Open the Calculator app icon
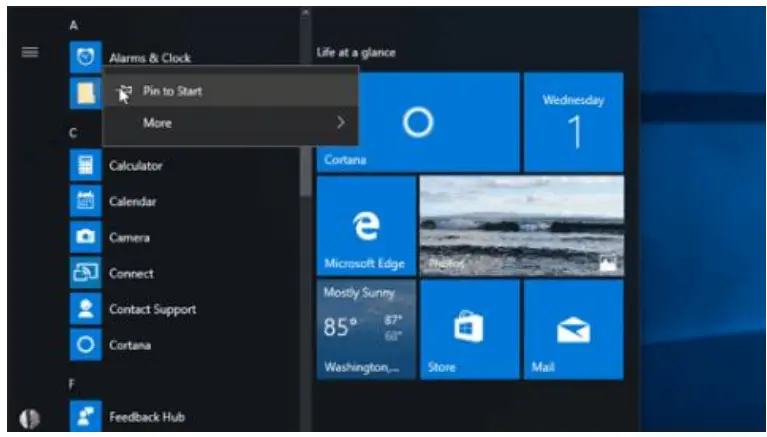Image resolution: width=767 pixels, height=437 pixels. [x=86, y=165]
